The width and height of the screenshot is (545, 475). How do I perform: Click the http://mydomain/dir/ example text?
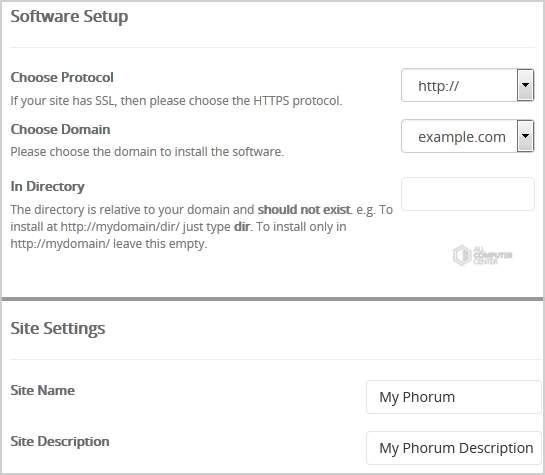pos(120,227)
